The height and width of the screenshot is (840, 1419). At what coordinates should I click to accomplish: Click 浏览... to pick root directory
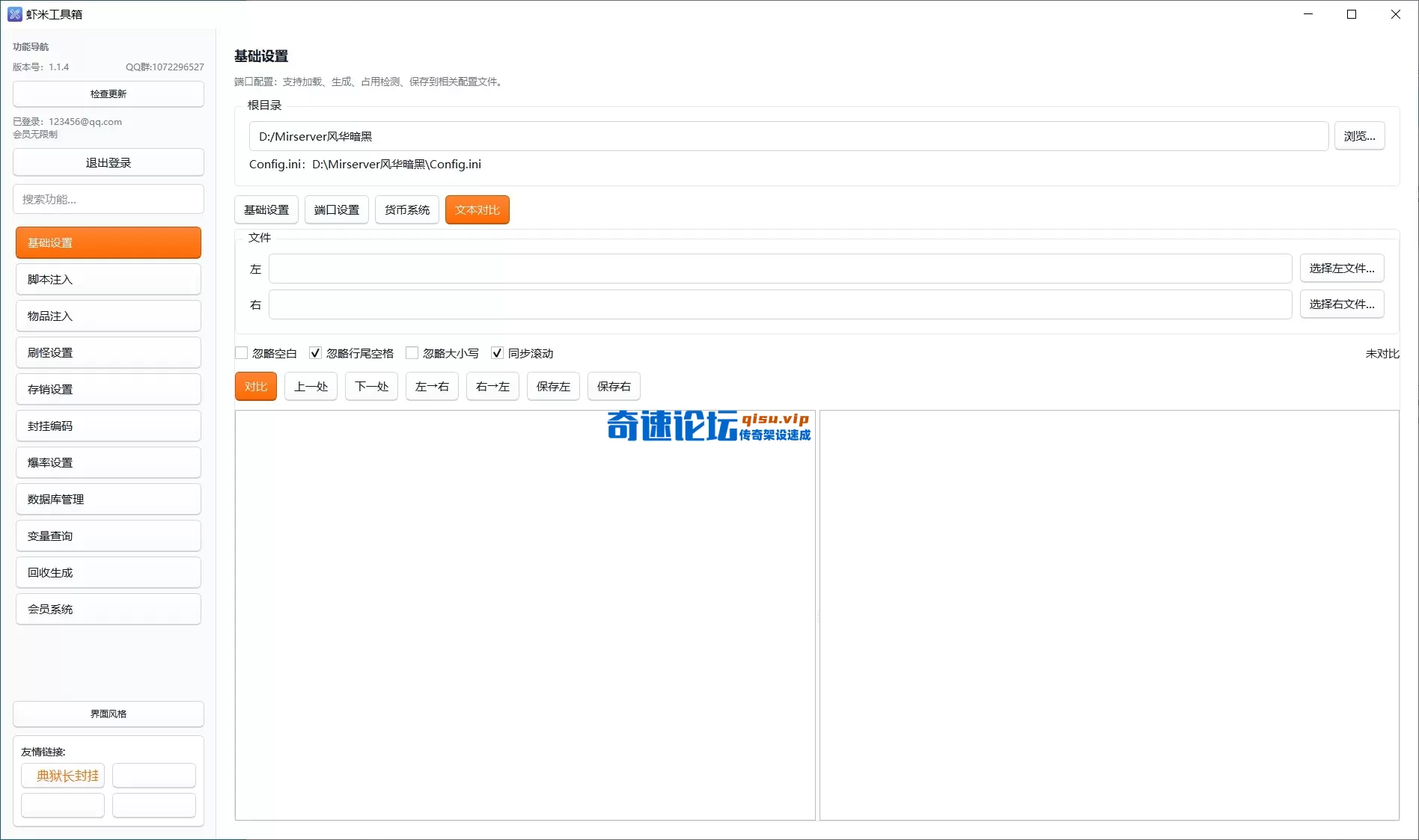coord(1360,135)
